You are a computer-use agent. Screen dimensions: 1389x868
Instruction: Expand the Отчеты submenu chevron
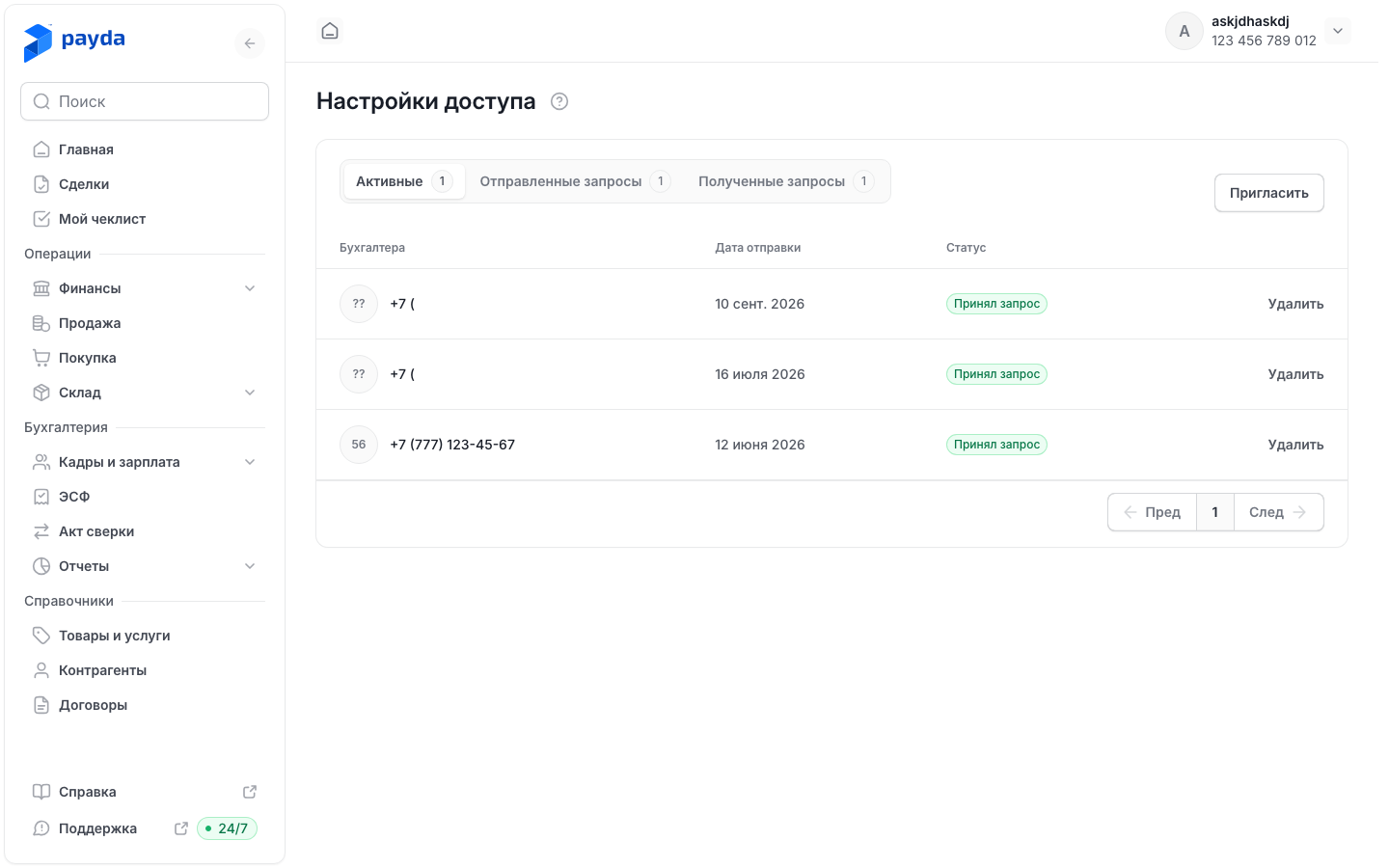pyautogui.click(x=250, y=566)
